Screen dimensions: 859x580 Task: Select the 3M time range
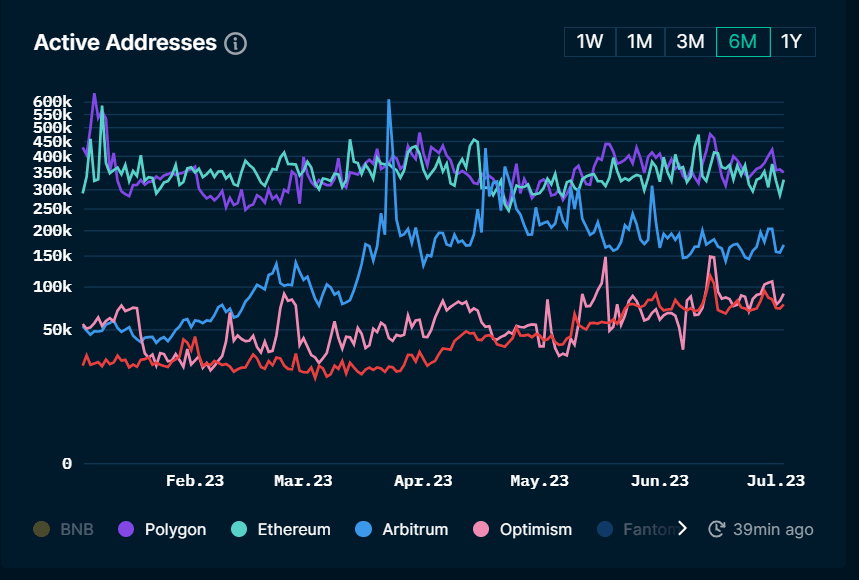coord(690,42)
